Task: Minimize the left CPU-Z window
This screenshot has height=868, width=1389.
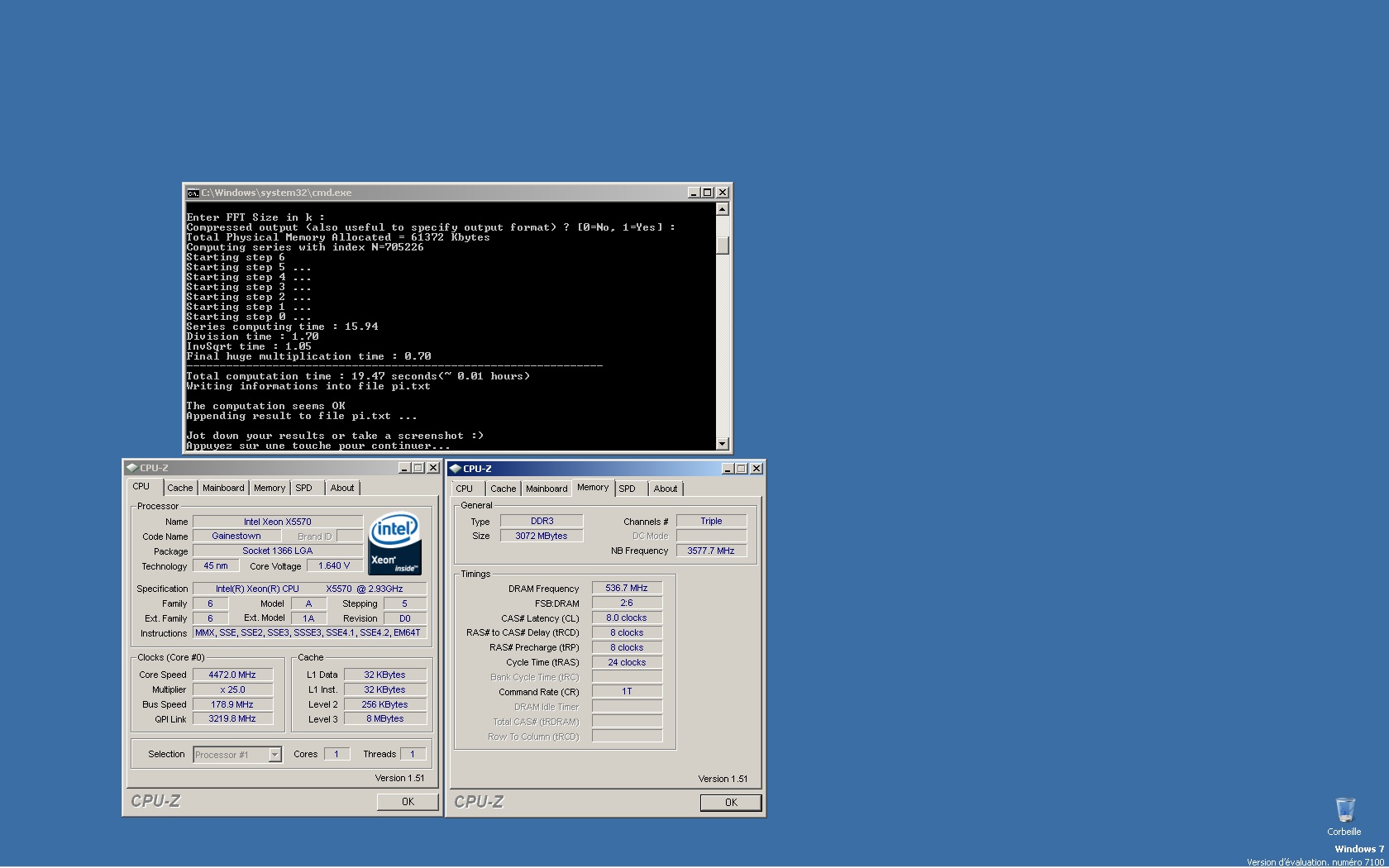Action: [x=404, y=468]
